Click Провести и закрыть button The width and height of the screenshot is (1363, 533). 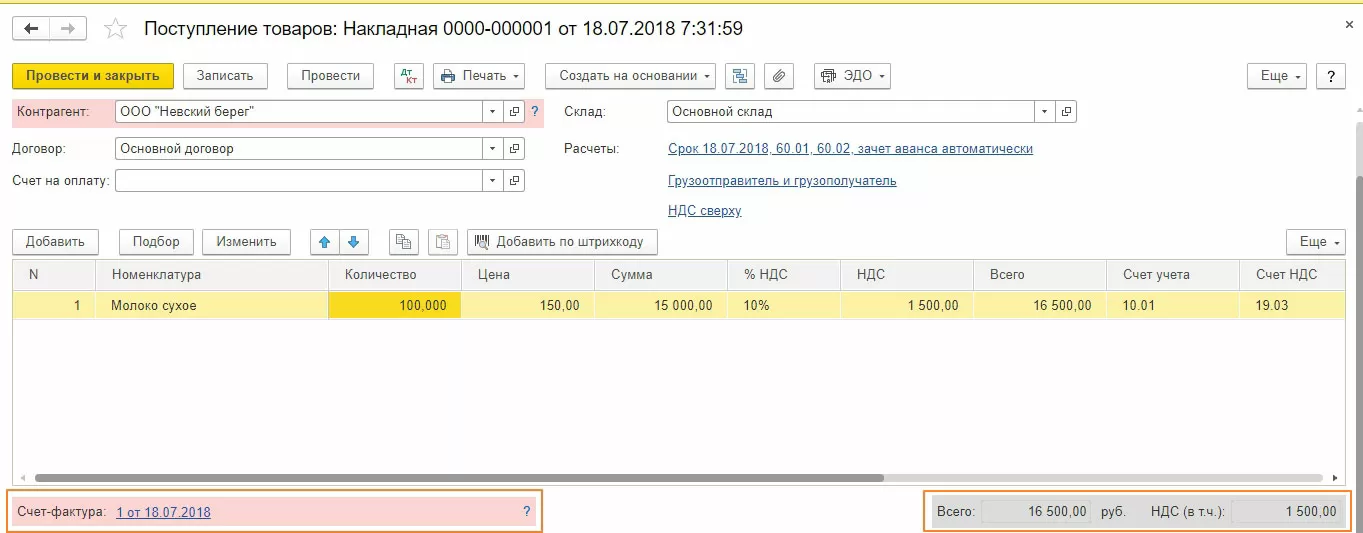pyautogui.click(x=93, y=76)
